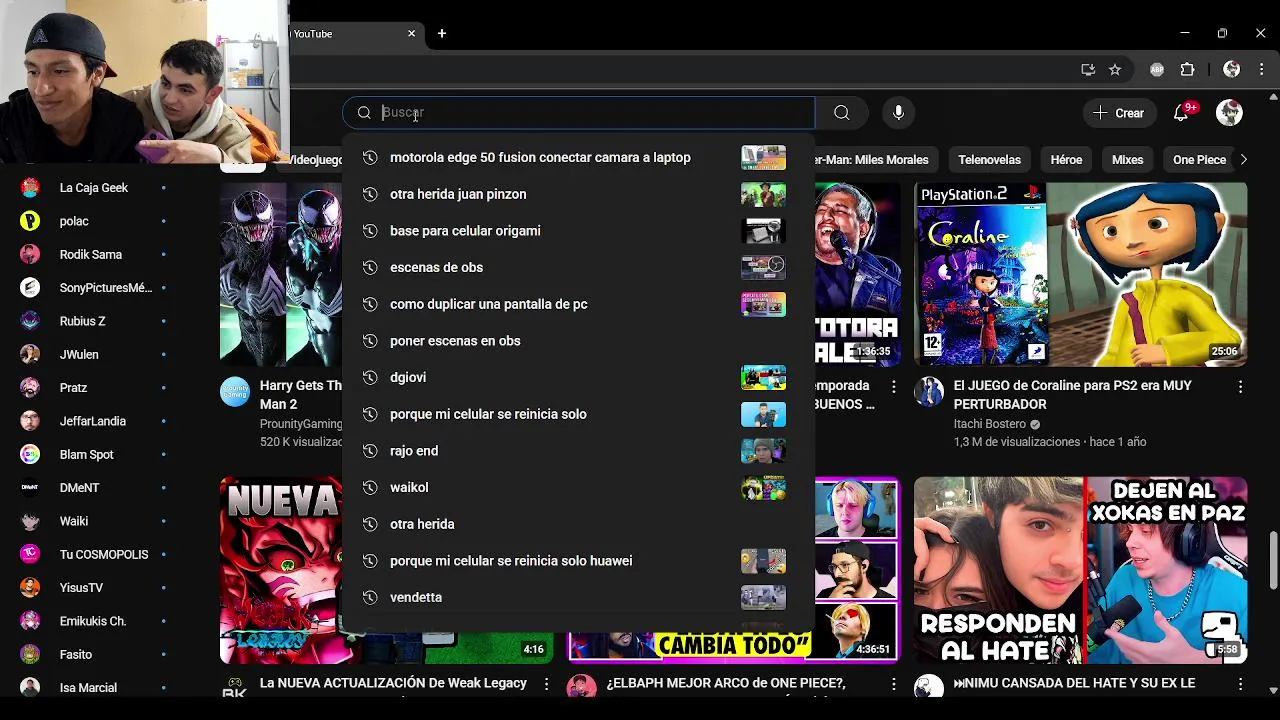1280x720 pixels.
Task: Select the dgiovi search suggestion
Action: tap(578, 377)
